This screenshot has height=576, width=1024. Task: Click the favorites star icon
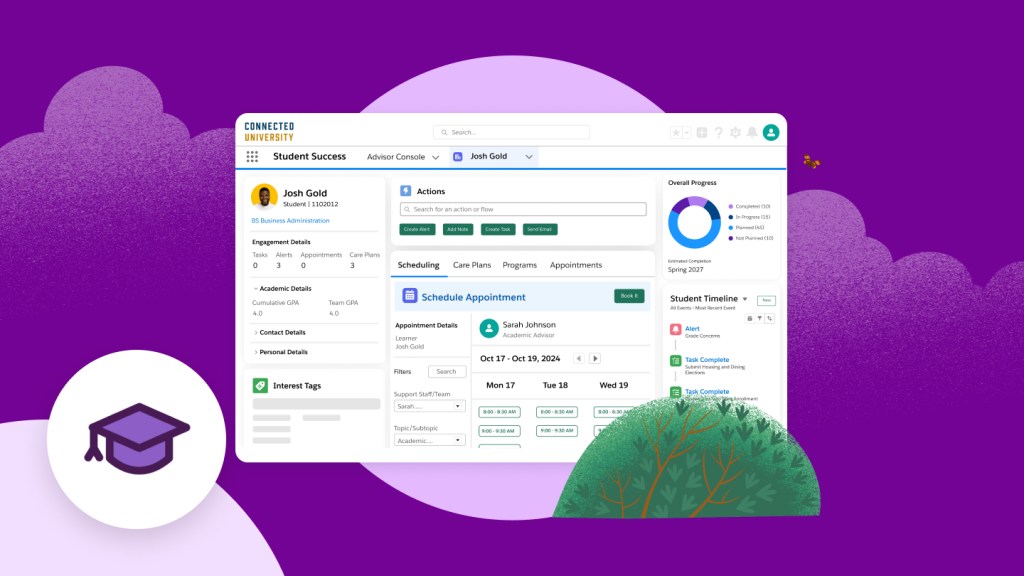(676, 133)
